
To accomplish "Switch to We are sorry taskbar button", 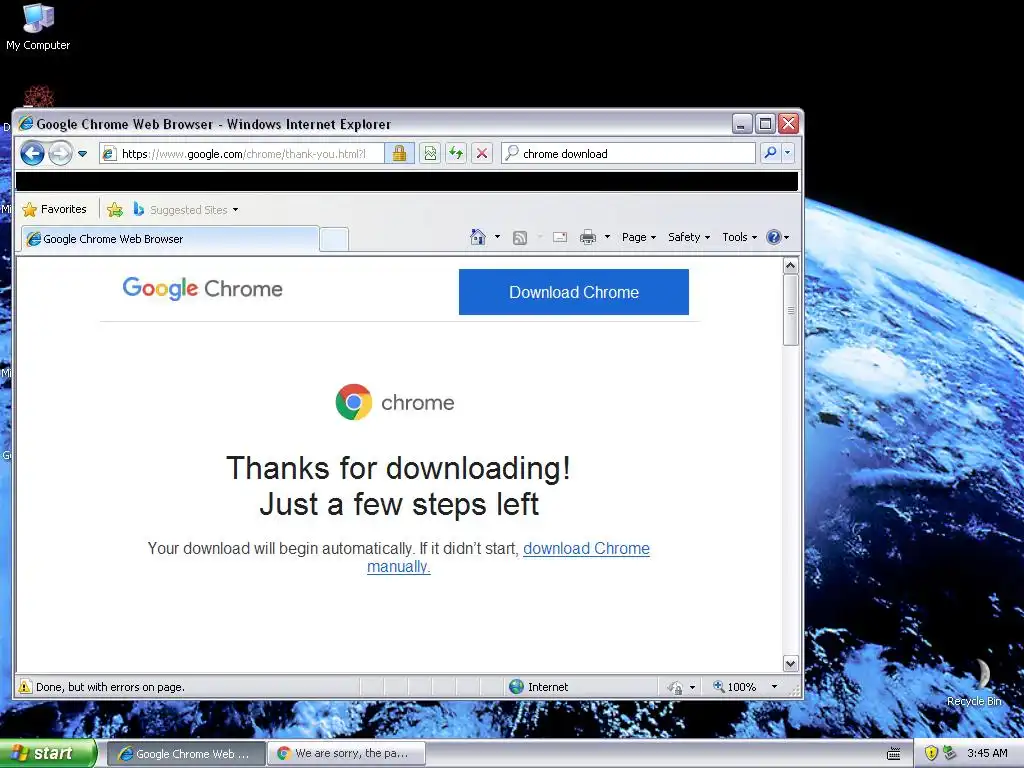I will [x=346, y=754].
